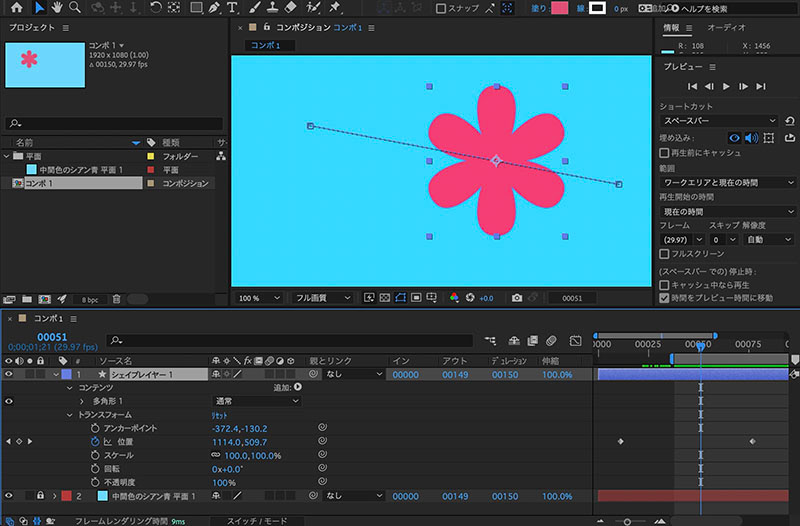Screen dimensions: 800x526
Task: Click the motion blur enable icon in timeline
Action: point(551,341)
